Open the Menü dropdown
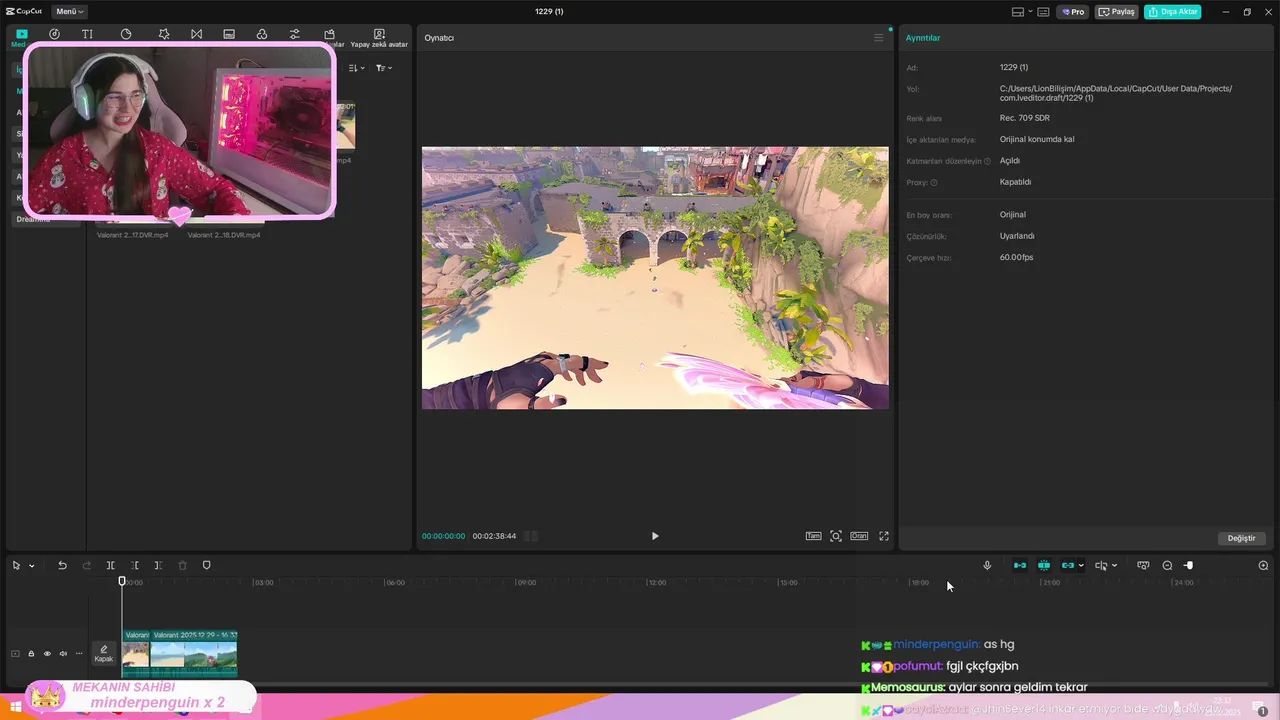This screenshot has width=1280, height=720. [x=69, y=12]
